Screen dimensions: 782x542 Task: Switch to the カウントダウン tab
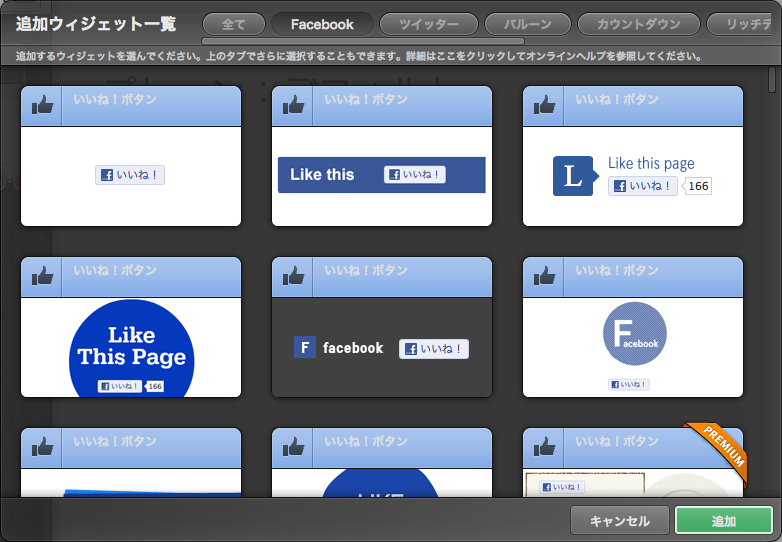click(x=638, y=24)
